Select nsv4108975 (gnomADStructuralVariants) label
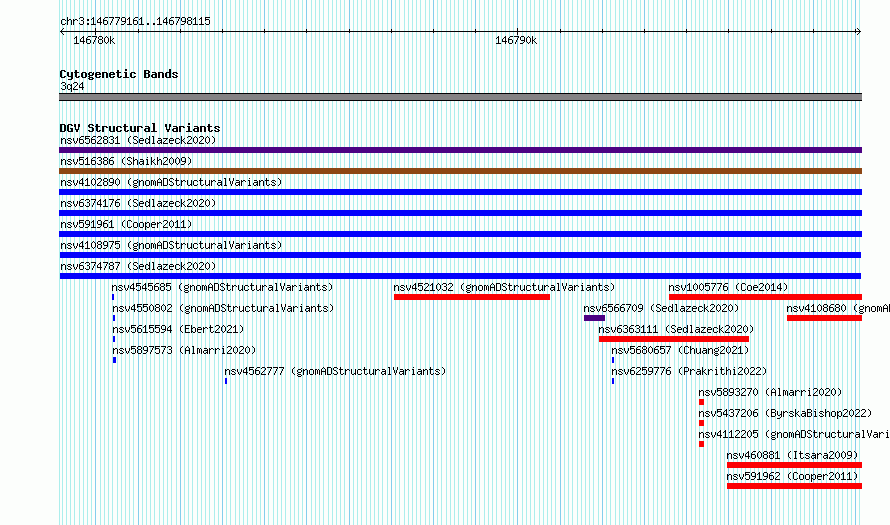This screenshot has height=525, width=890. pyautogui.click(x=171, y=245)
